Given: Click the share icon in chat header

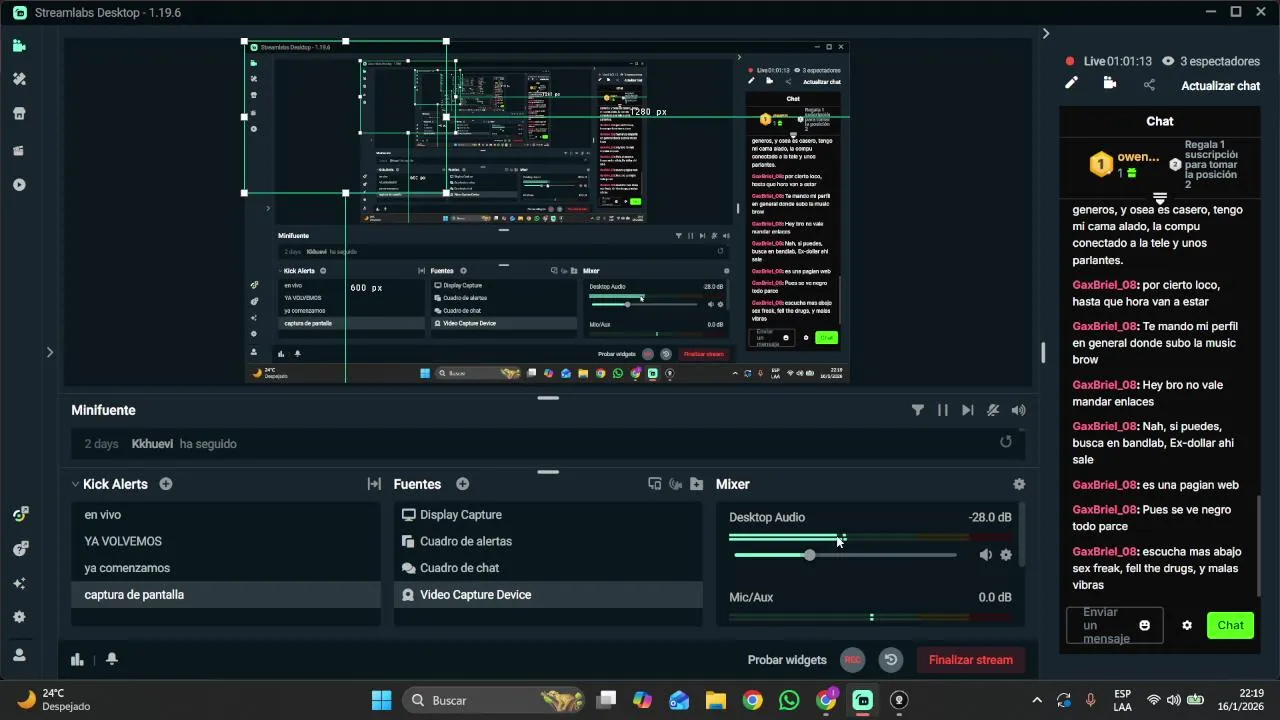Looking at the screenshot, I should (x=1149, y=85).
